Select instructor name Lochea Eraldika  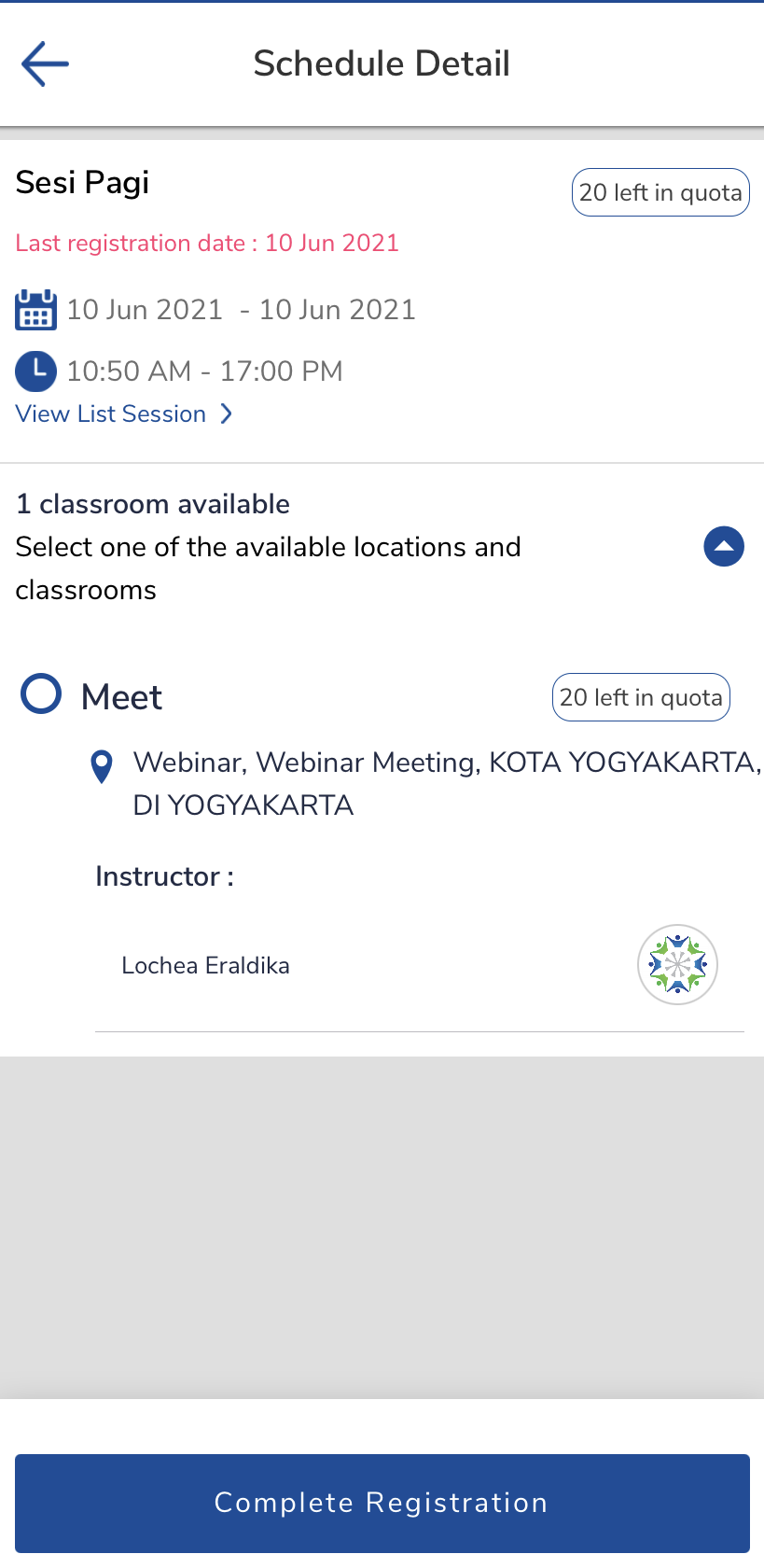point(205,965)
